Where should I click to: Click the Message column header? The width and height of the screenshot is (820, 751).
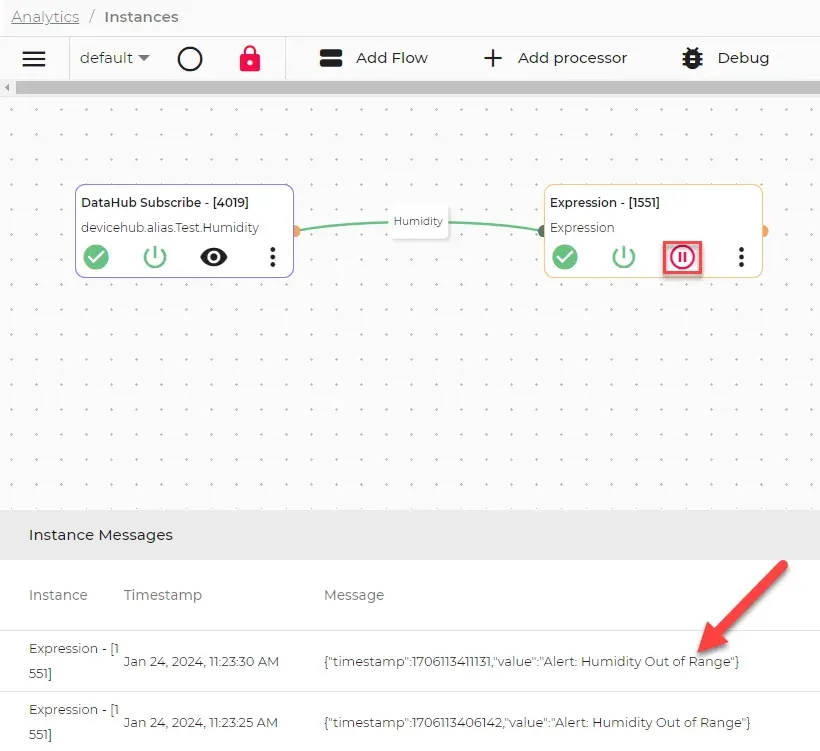[x=354, y=595]
